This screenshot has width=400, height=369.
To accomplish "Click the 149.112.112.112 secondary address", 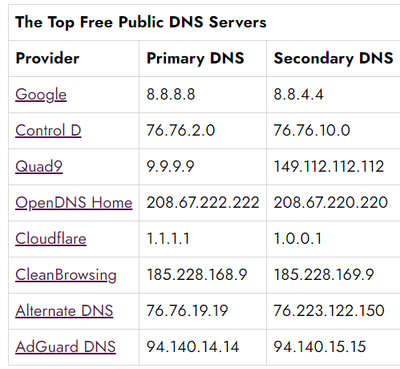I will pyautogui.click(x=329, y=166).
